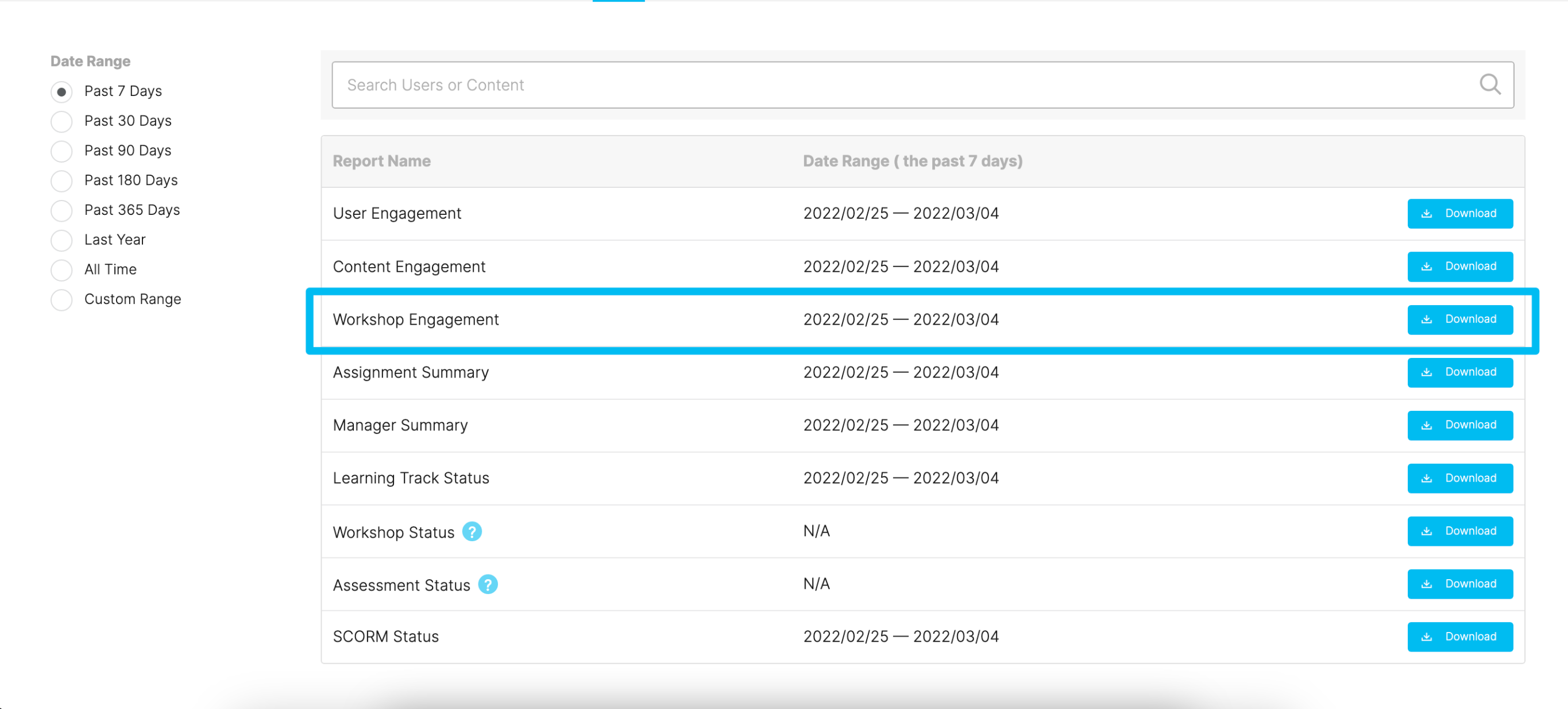This screenshot has height=709, width=1568.
Task: Click the Assessment Status row label
Action: (401, 585)
